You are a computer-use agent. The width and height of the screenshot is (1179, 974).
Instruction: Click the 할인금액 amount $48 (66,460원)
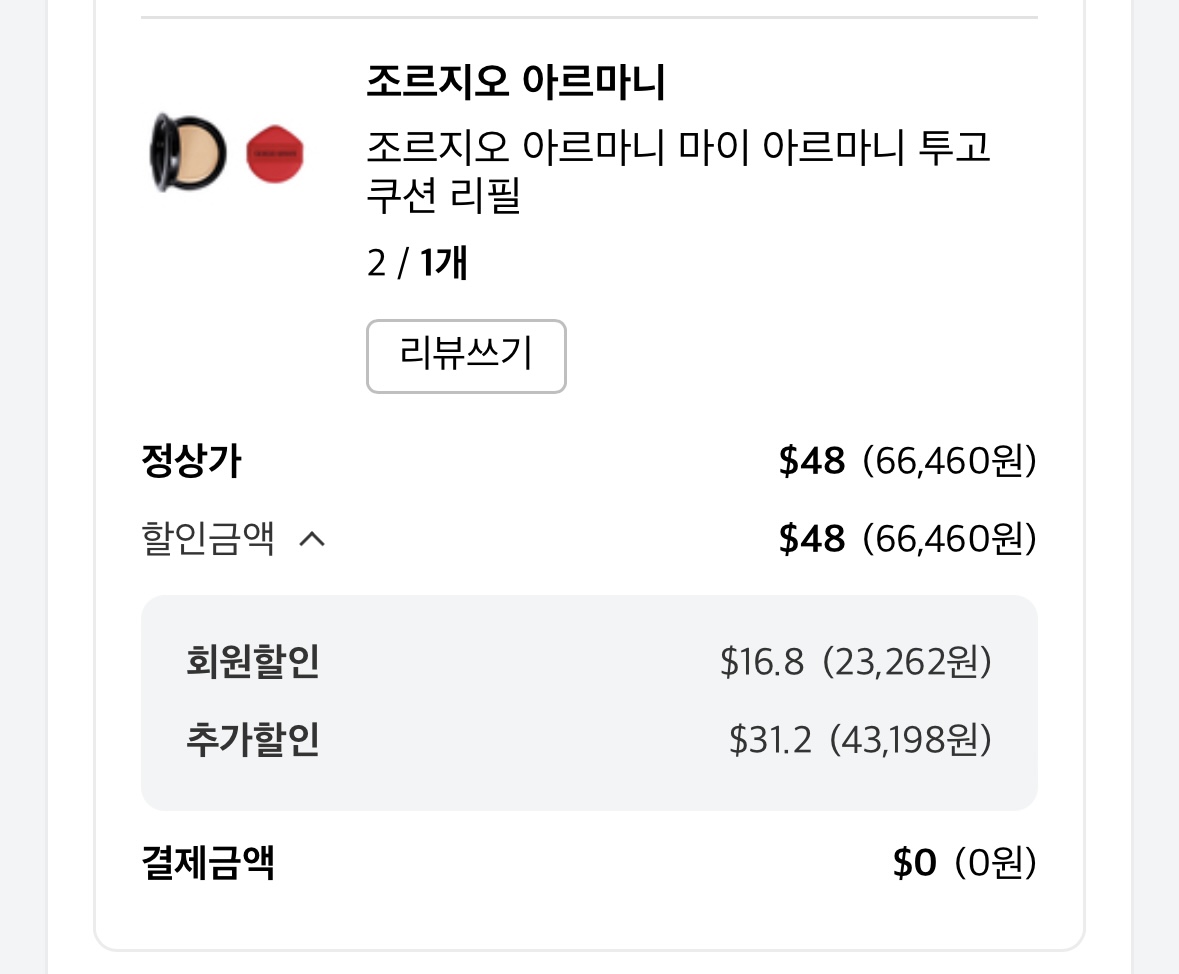click(x=908, y=539)
